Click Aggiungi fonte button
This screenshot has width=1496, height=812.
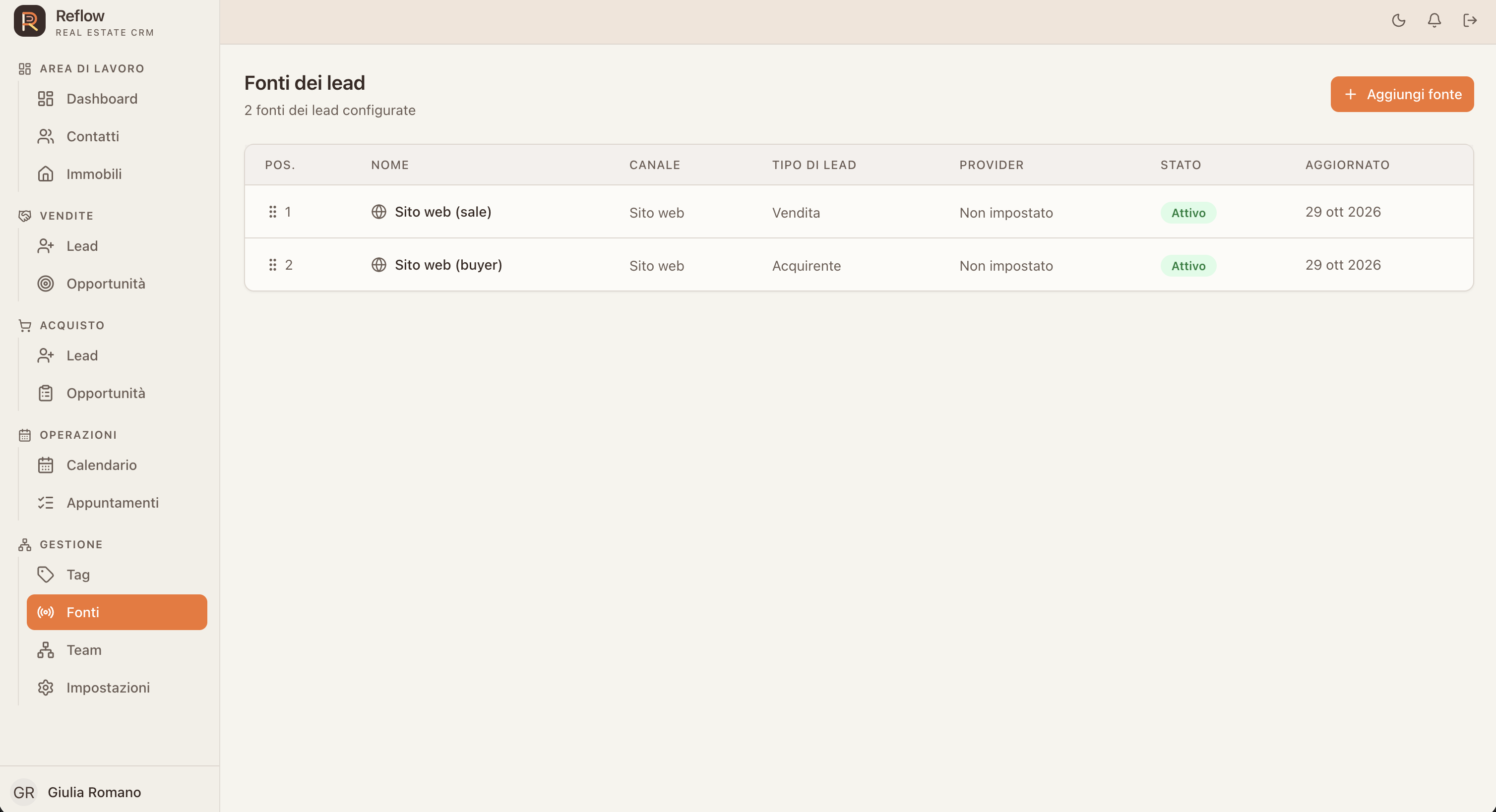point(1402,95)
